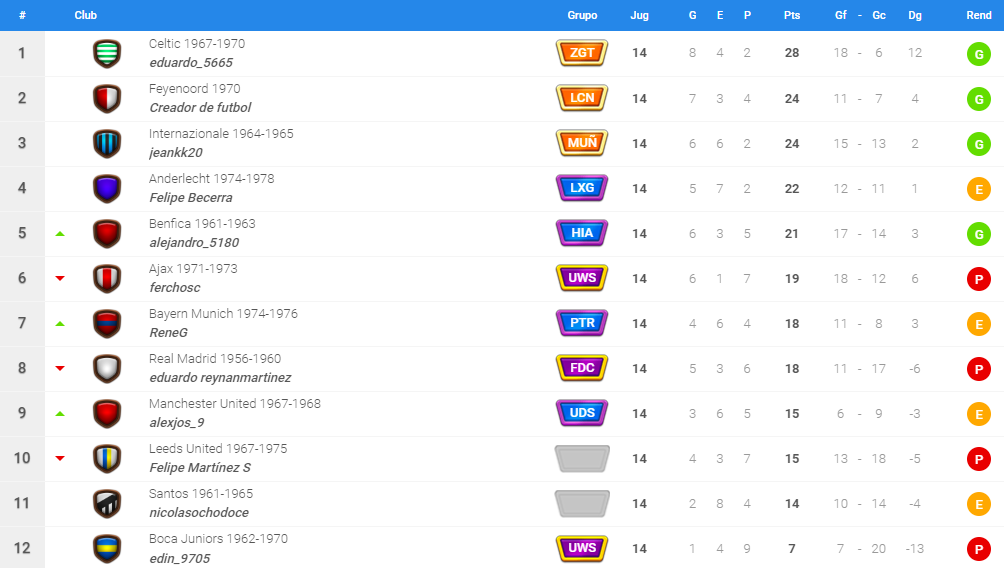Image resolution: width=1004 pixels, height=568 pixels.
Task: Click the Real Madrid 1956-1960 club shield
Action: [107, 369]
